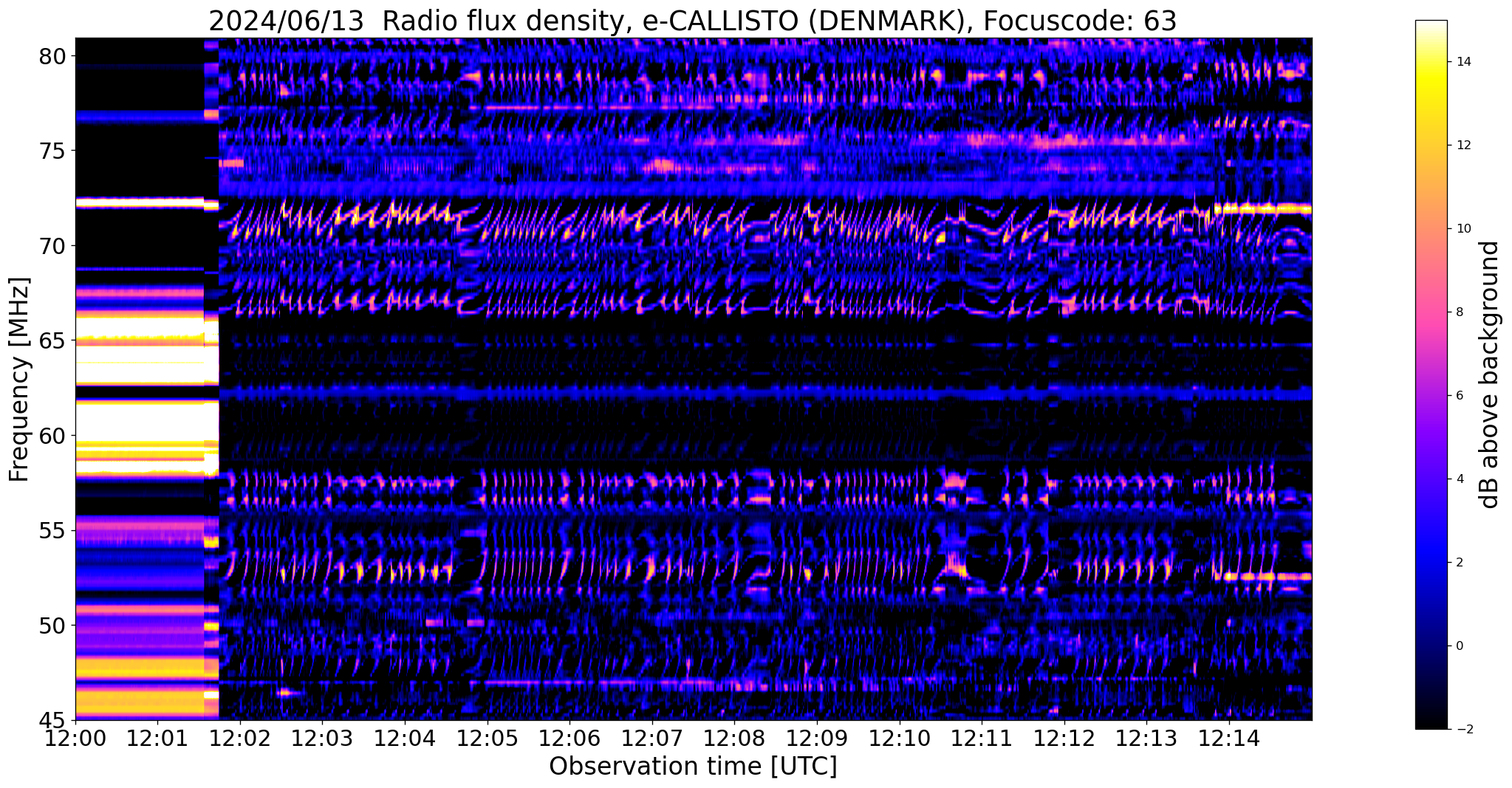Image resolution: width=1512 pixels, height=788 pixels.
Task: Click the colorbar tick label 12
Action: (x=1463, y=145)
